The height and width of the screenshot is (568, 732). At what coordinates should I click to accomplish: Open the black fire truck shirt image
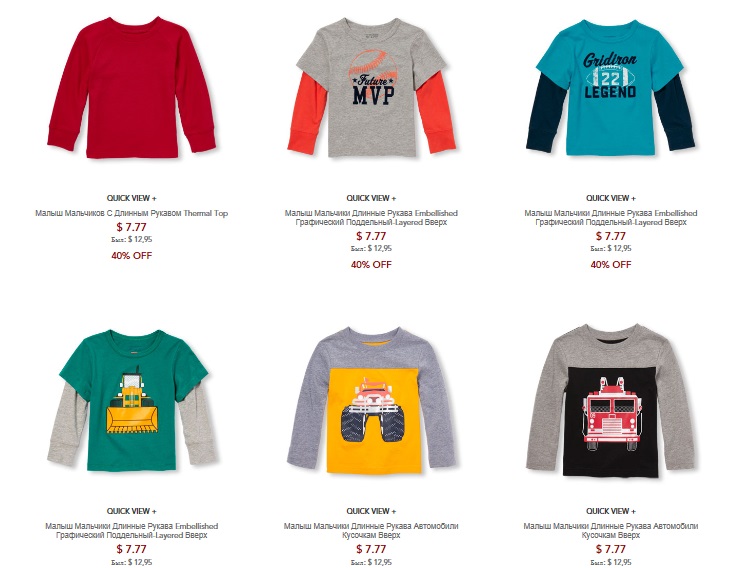click(611, 400)
